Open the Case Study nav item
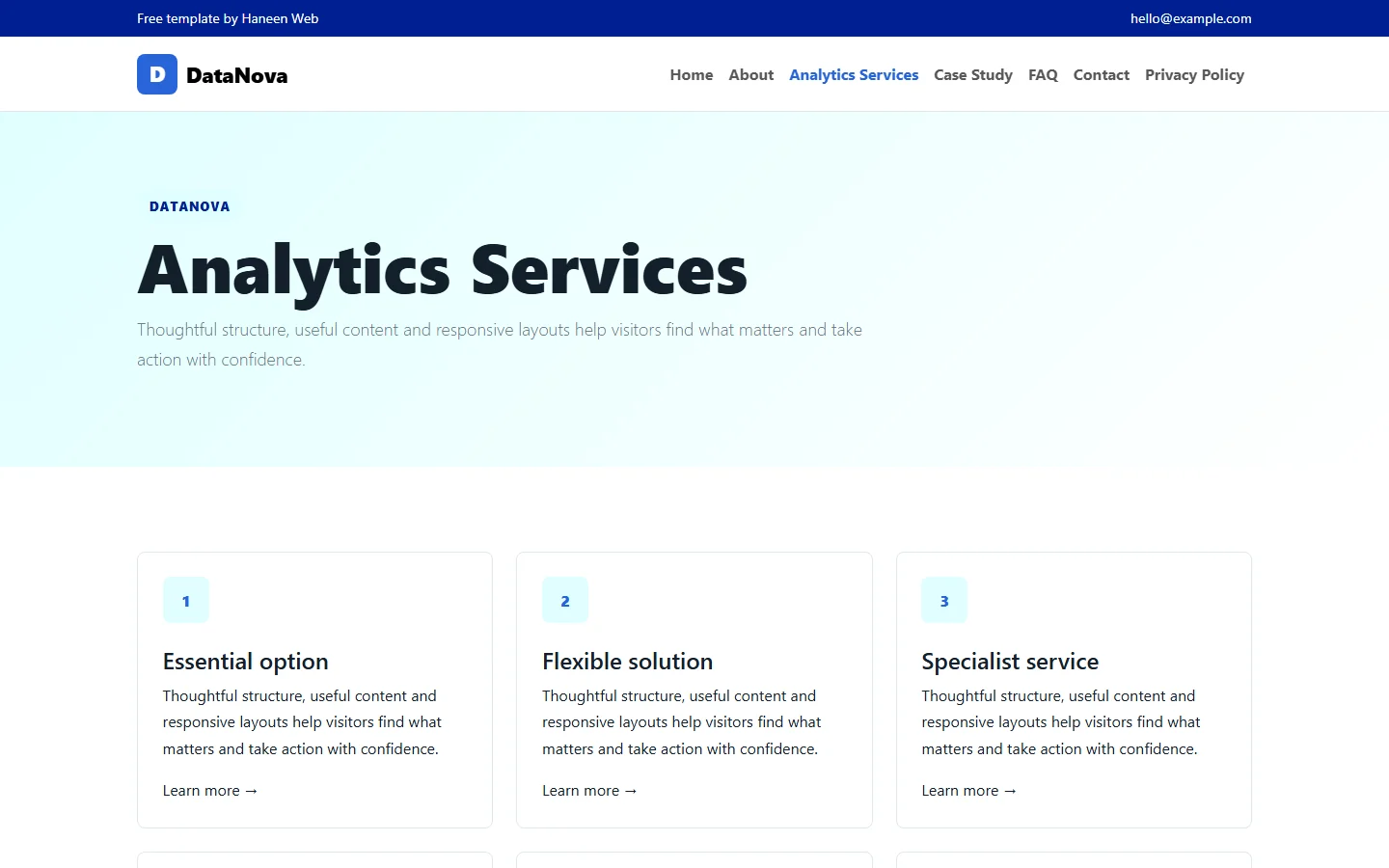 (973, 75)
